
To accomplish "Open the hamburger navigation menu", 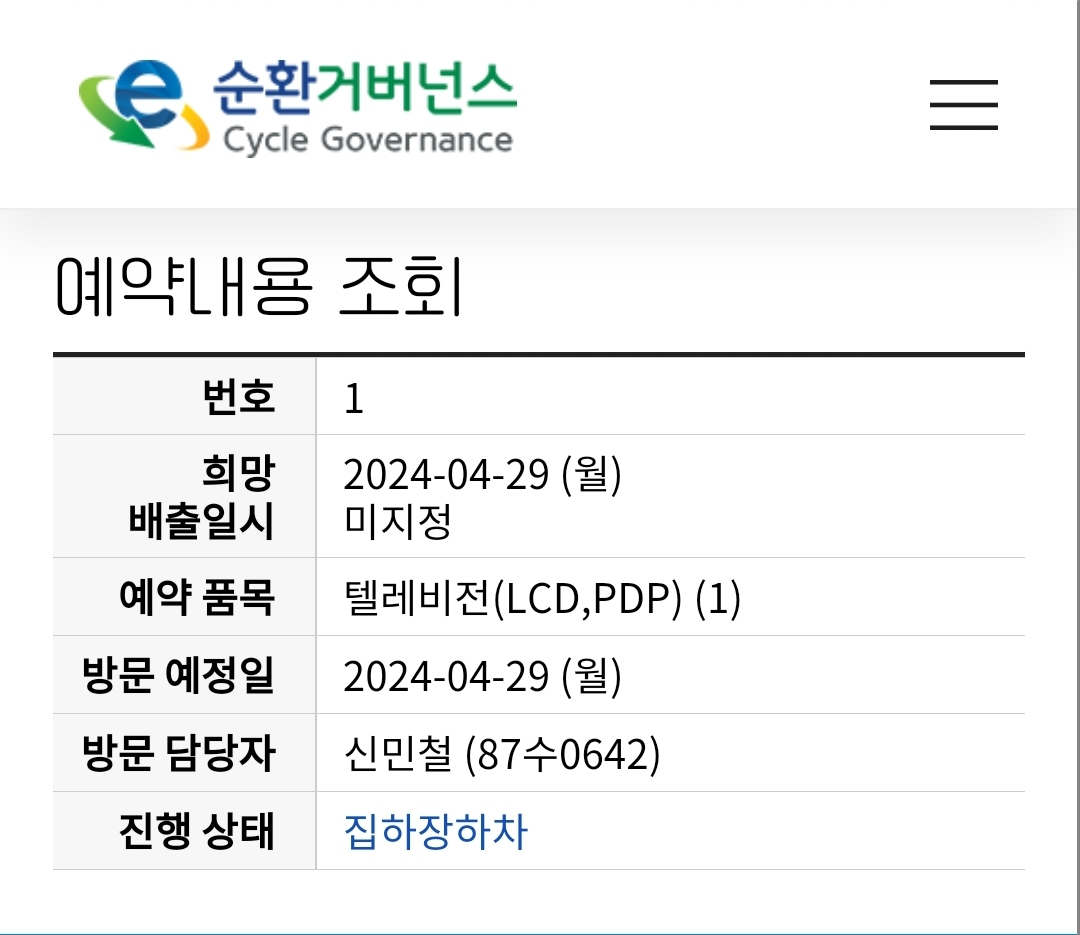I will (963, 105).
